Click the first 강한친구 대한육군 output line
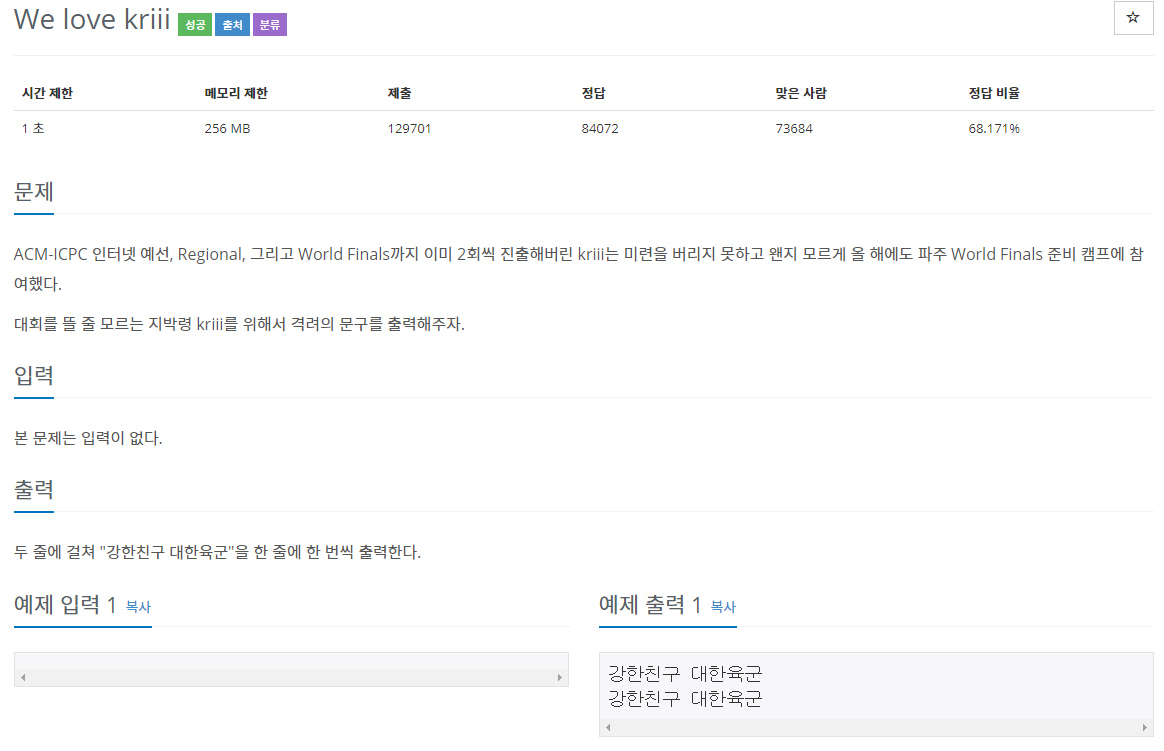This screenshot has height=751, width=1164. tap(685, 674)
